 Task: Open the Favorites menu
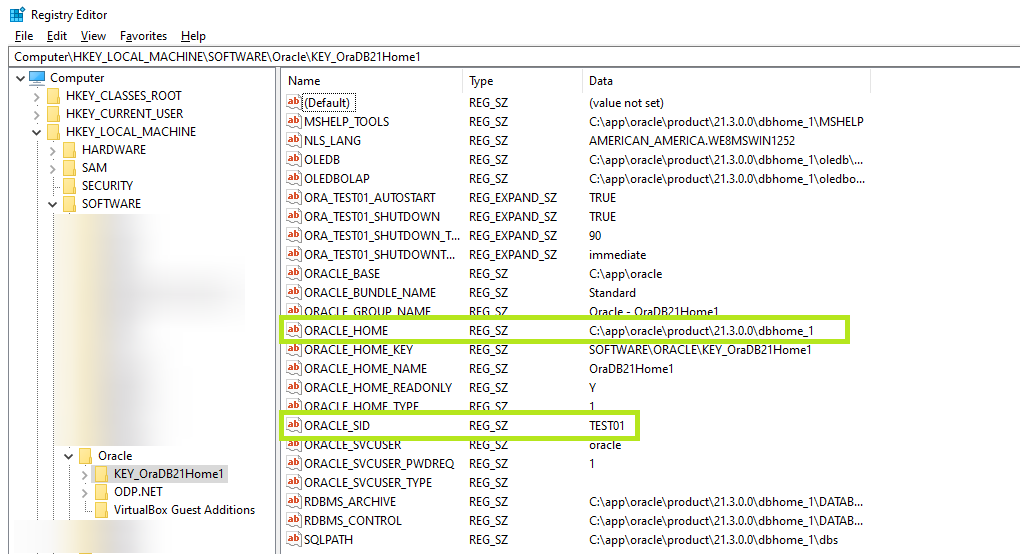tap(143, 36)
